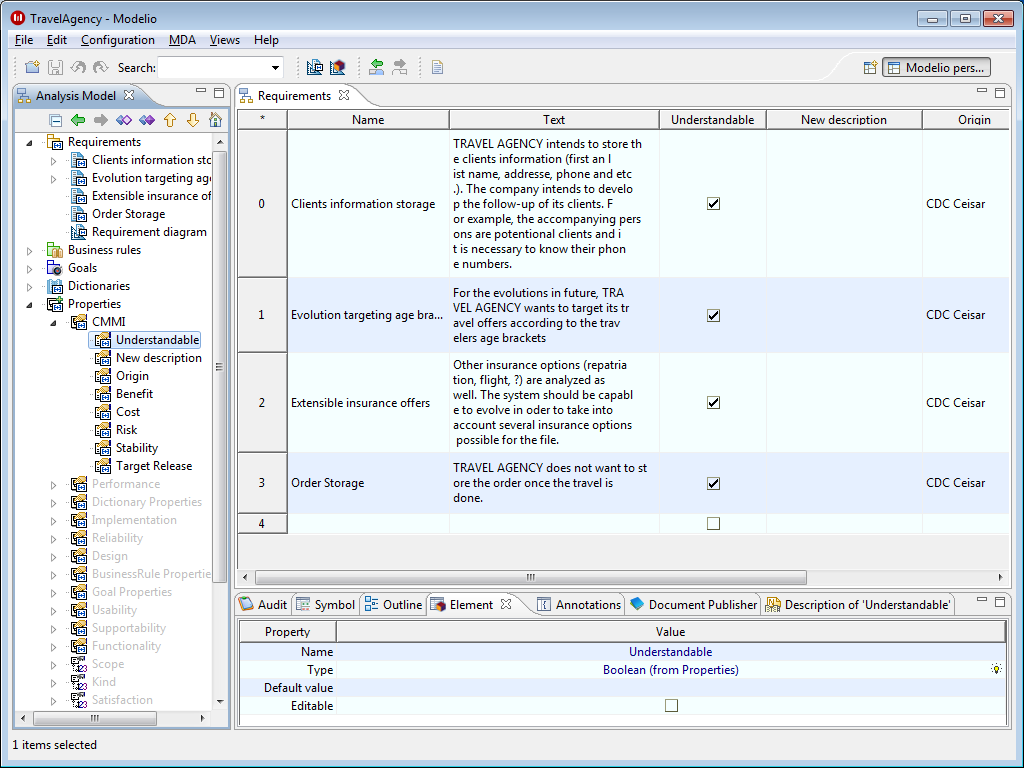Image resolution: width=1024 pixels, height=768 pixels.
Task: Click the green back arrow in Analysis Model
Action: (78, 120)
